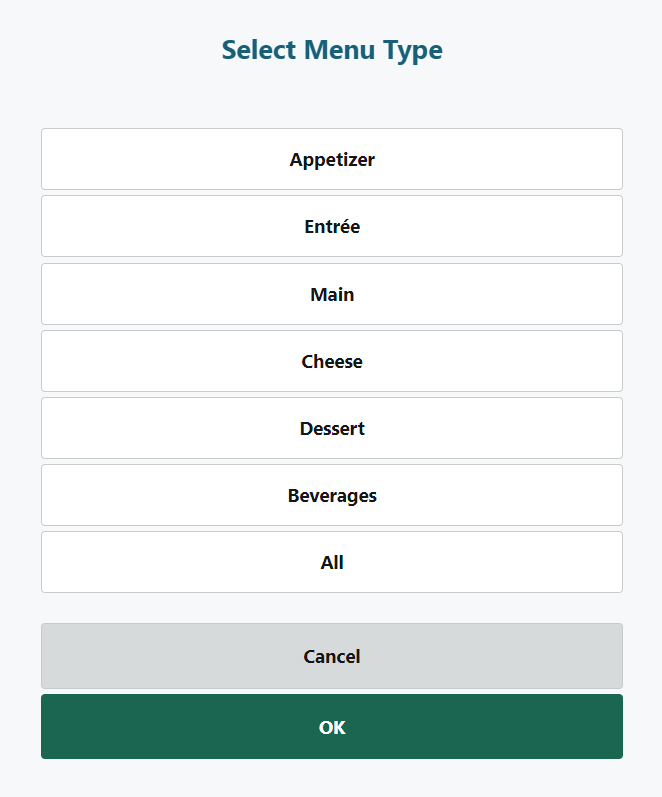Select the Cheese option

(332, 361)
